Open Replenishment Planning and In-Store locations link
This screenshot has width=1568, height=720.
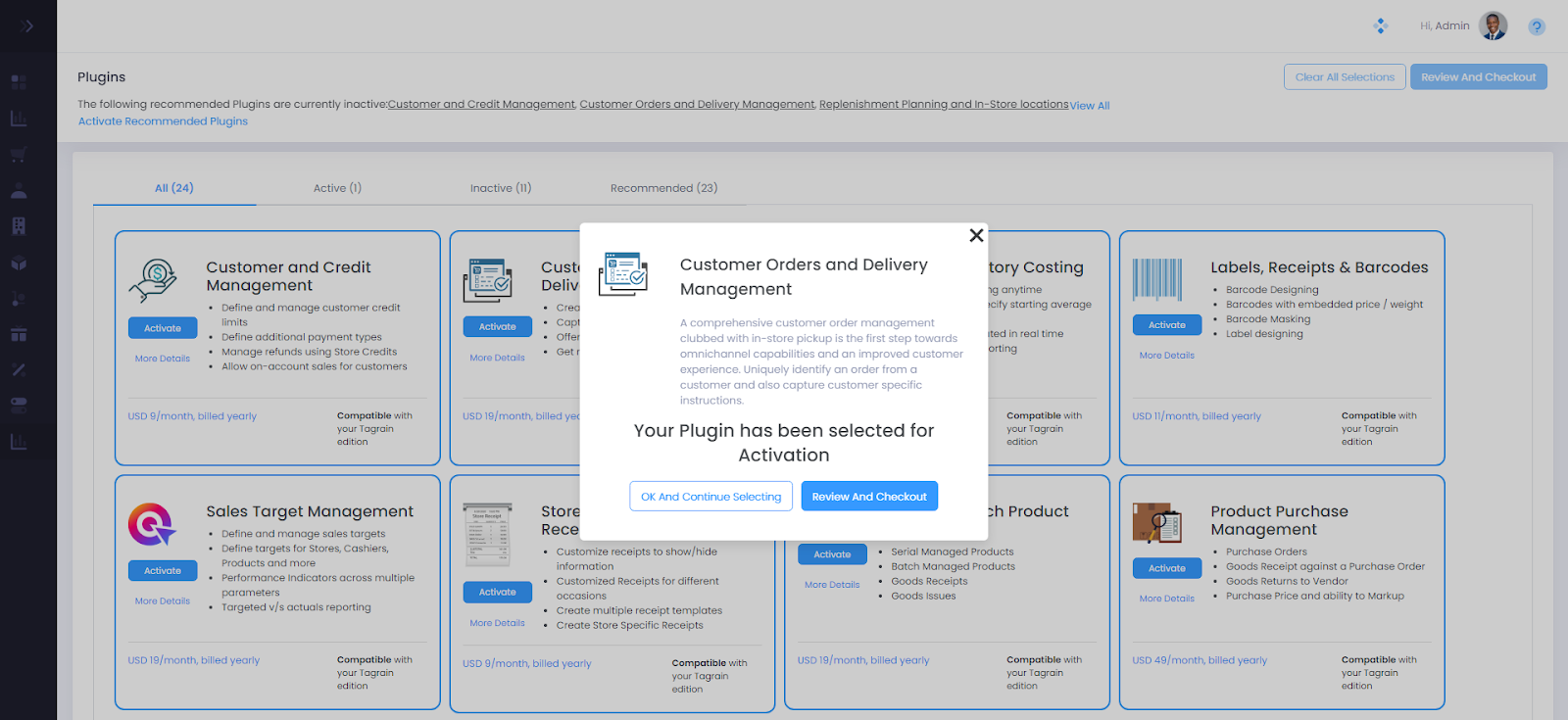(x=944, y=104)
